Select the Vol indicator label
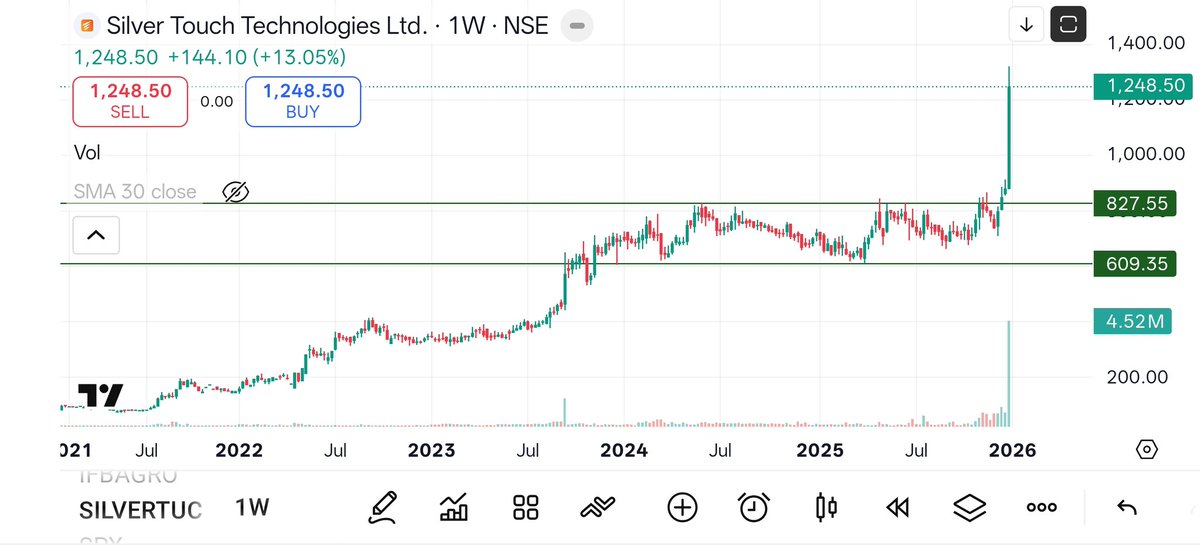This screenshot has height=545, width=1200. click(x=87, y=153)
